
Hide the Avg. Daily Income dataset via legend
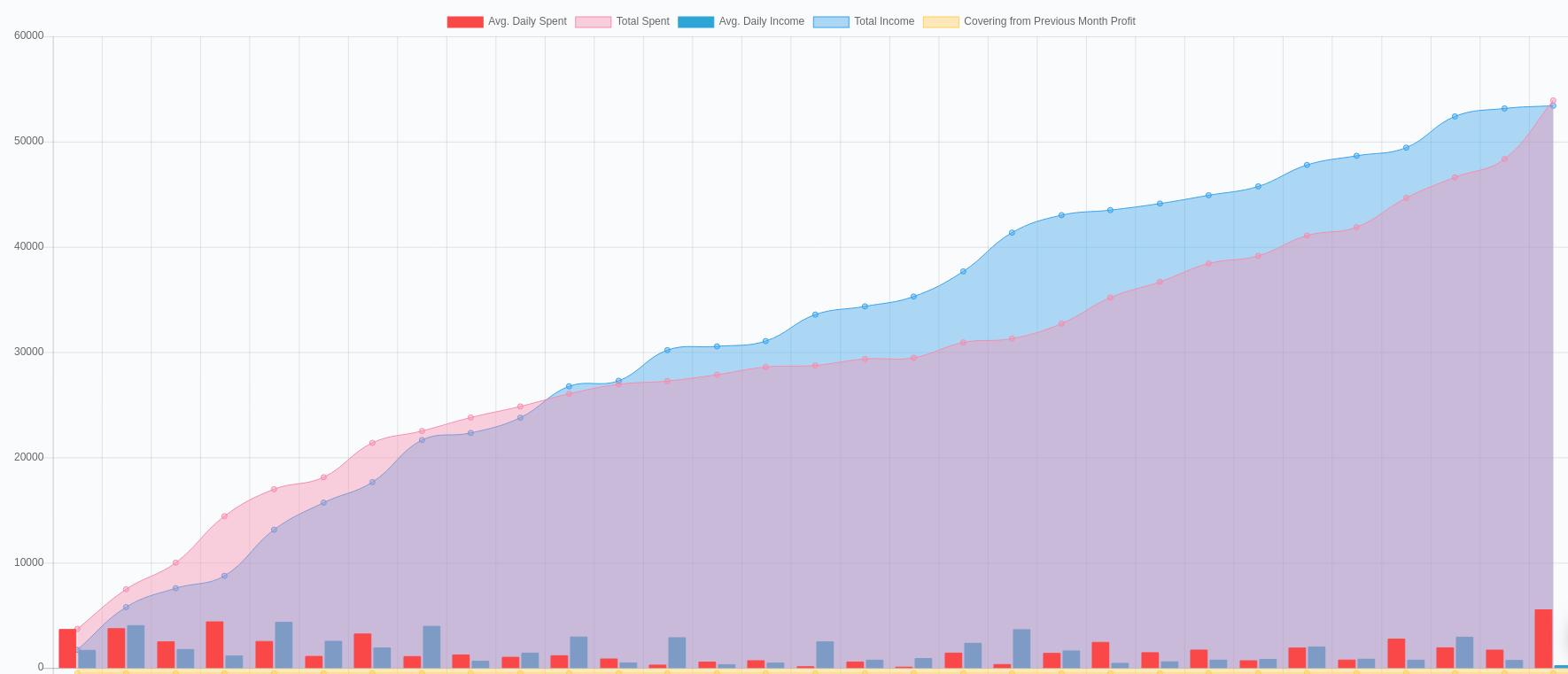point(741,21)
